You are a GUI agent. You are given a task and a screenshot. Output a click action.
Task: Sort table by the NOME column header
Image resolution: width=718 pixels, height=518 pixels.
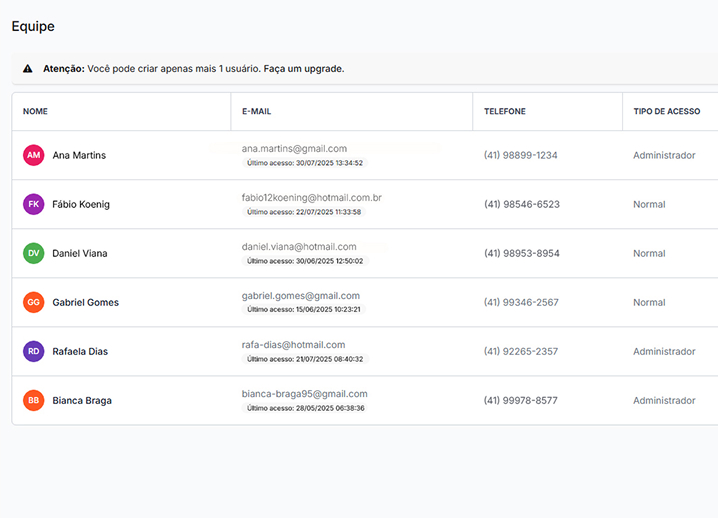coord(35,112)
